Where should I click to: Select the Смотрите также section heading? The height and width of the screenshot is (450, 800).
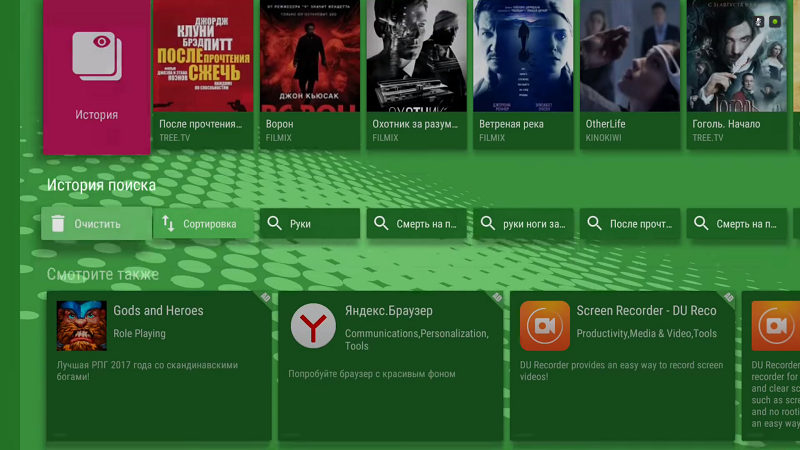(102, 274)
